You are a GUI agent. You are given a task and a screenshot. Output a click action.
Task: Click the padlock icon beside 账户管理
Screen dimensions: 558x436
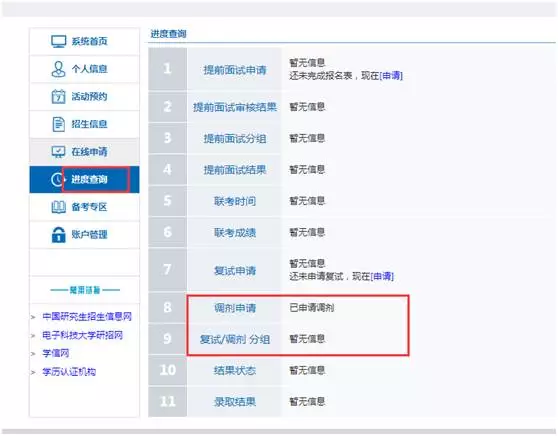[x=58, y=235]
